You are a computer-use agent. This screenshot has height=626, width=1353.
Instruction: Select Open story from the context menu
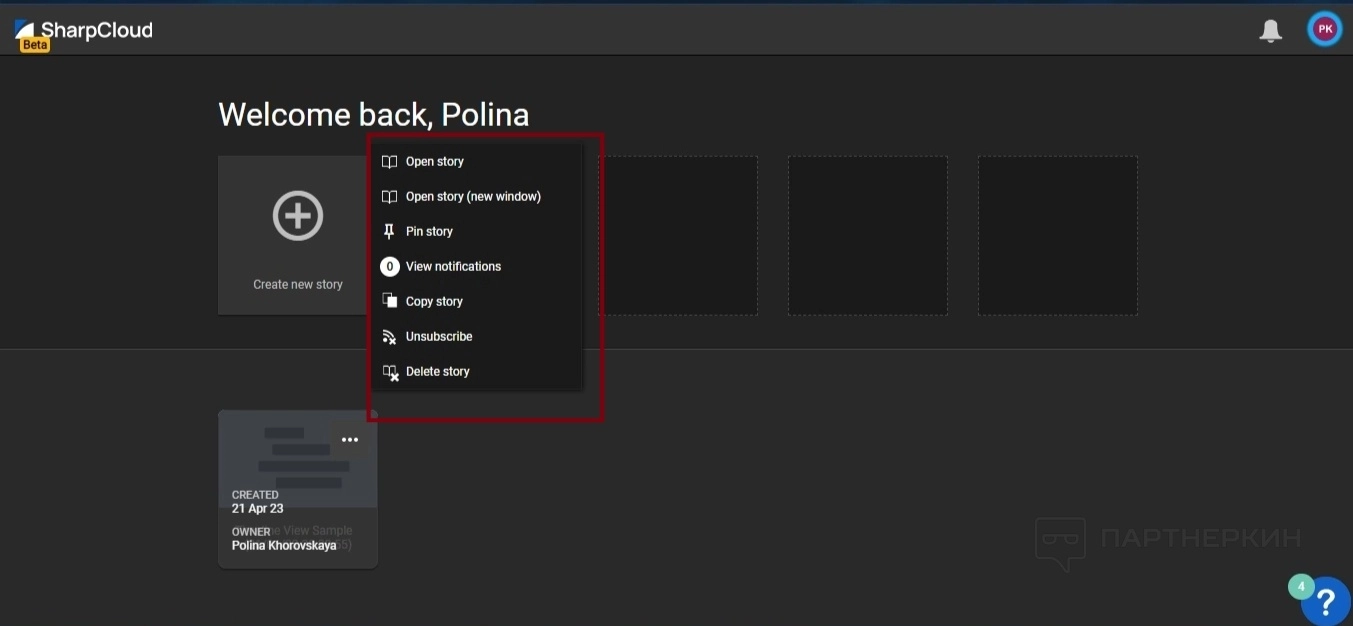pyautogui.click(x=435, y=162)
